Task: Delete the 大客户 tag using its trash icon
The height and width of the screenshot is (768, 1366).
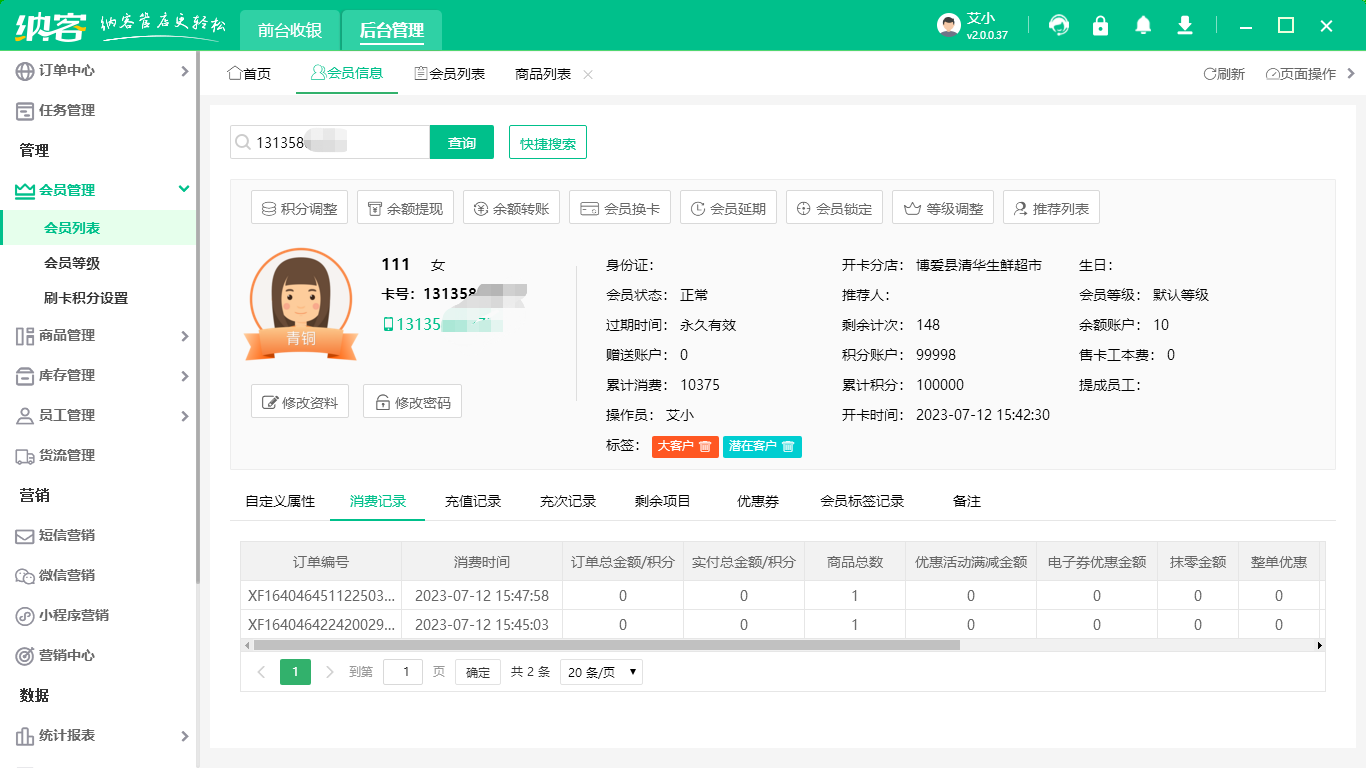Action: tap(705, 447)
